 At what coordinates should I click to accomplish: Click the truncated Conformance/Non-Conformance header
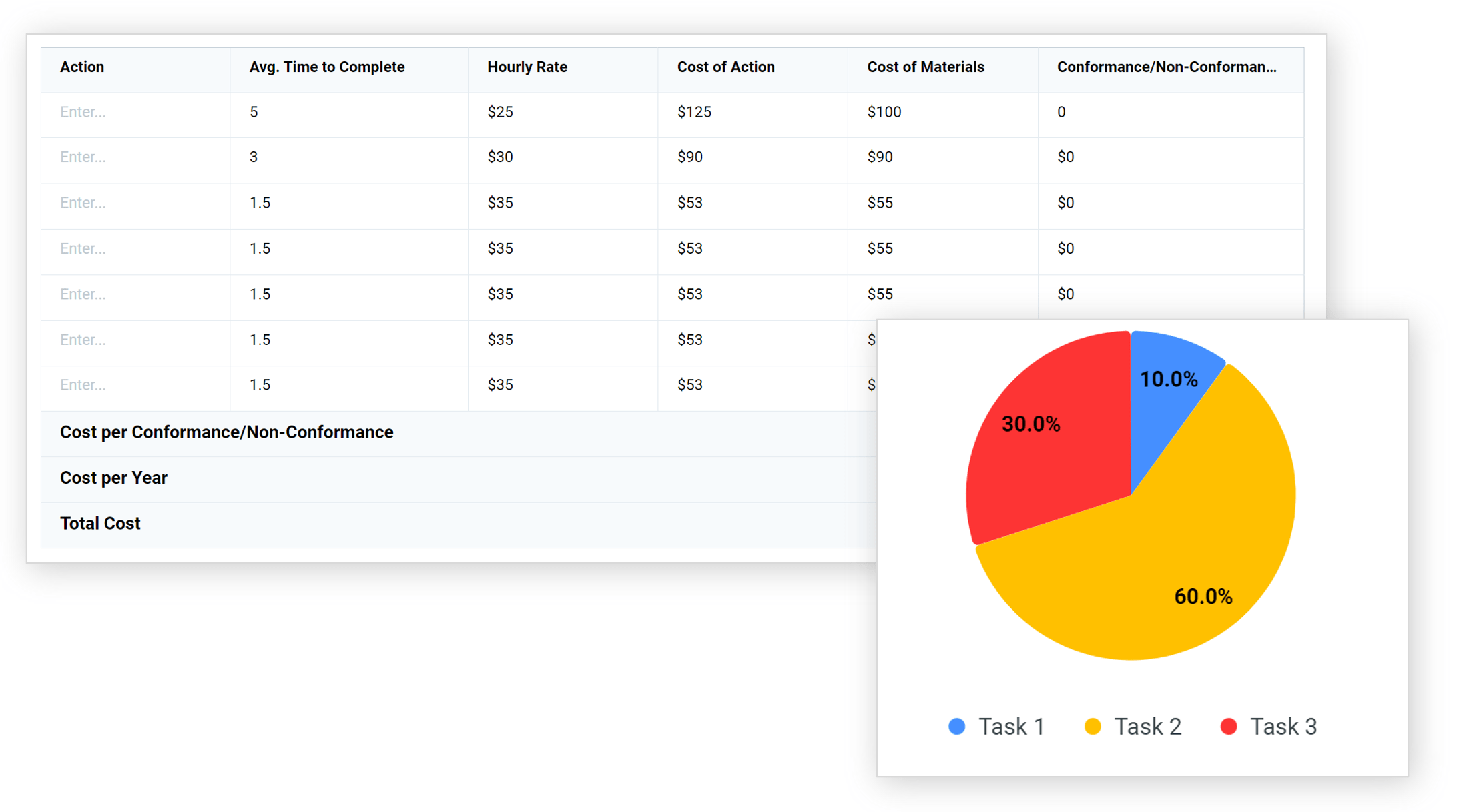tap(1167, 67)
